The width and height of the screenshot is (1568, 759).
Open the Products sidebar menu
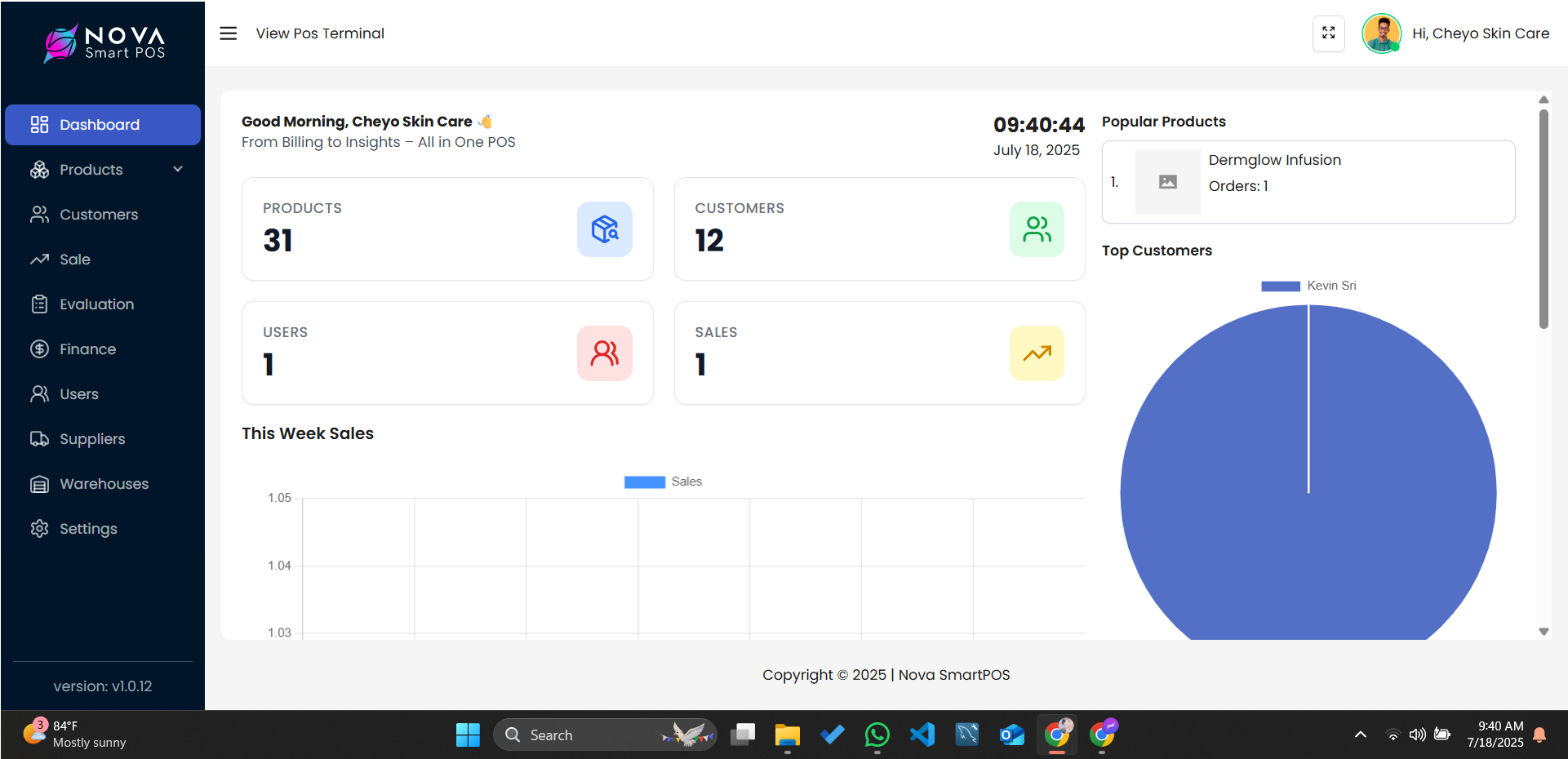pos(103,170)
